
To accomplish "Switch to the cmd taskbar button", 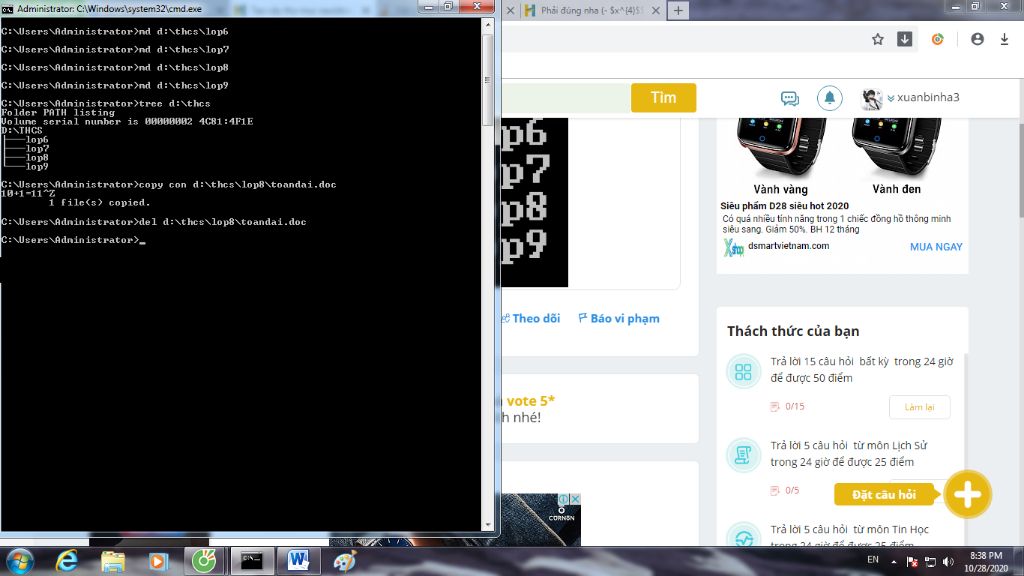I will click(251, 561).
